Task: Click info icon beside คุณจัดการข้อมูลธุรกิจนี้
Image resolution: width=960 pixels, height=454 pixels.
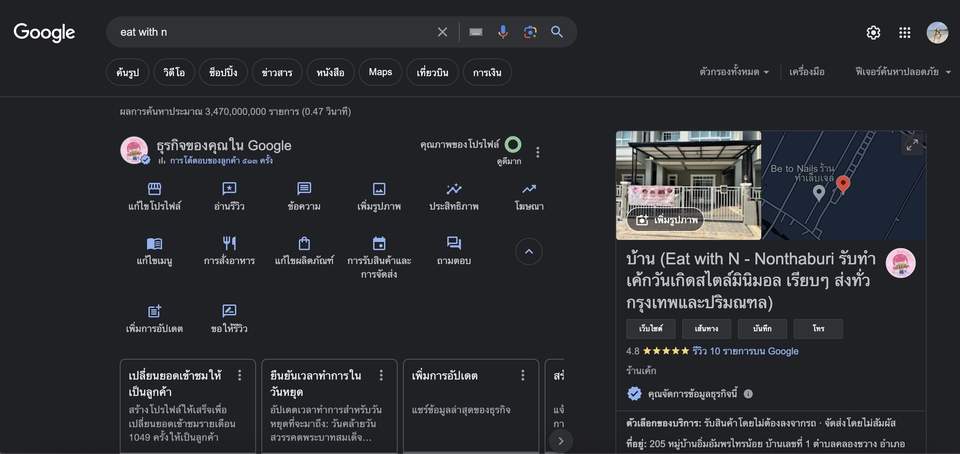Action: click(748, 394)
